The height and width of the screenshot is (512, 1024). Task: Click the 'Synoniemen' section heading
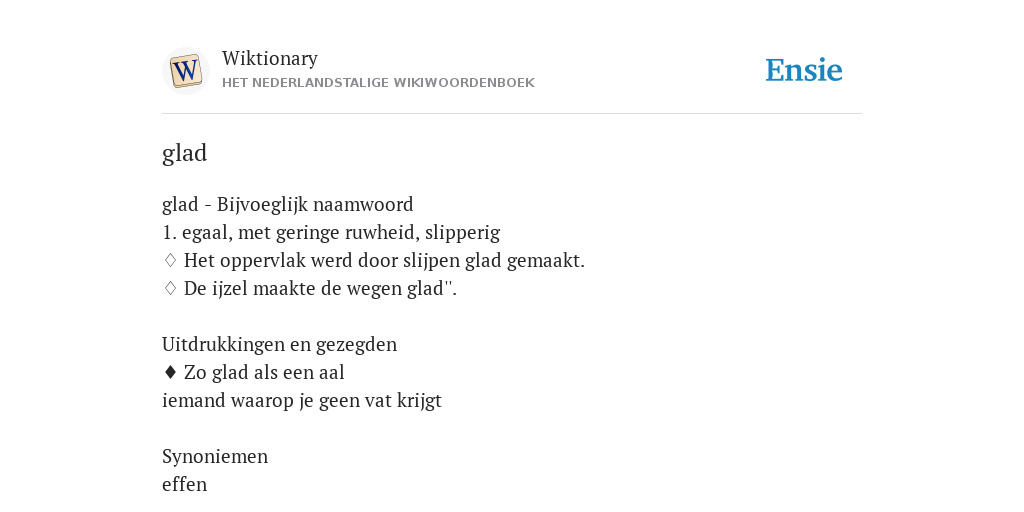[x=215, y=456]
